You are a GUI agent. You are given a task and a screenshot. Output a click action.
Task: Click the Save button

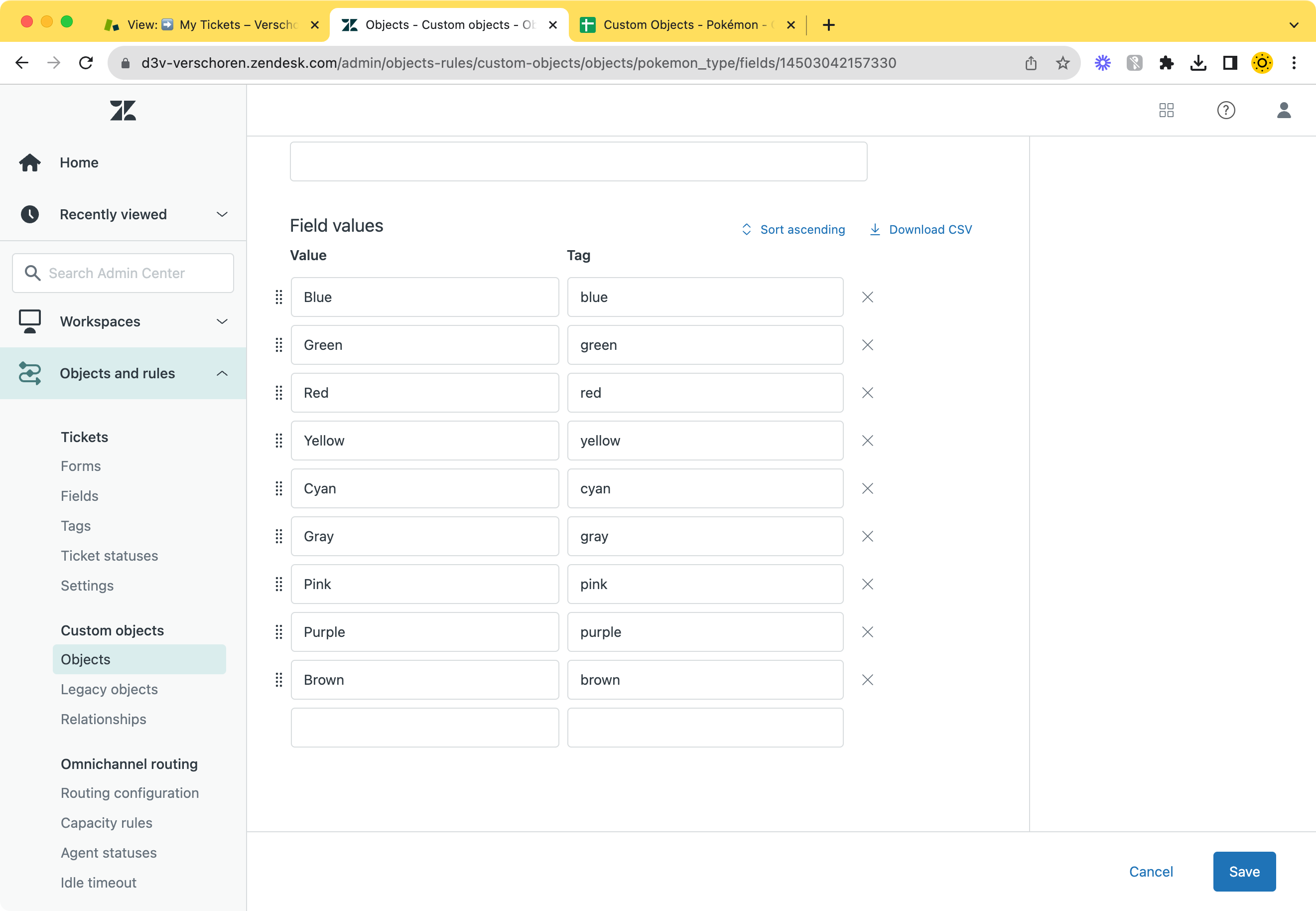[1244, 871]
